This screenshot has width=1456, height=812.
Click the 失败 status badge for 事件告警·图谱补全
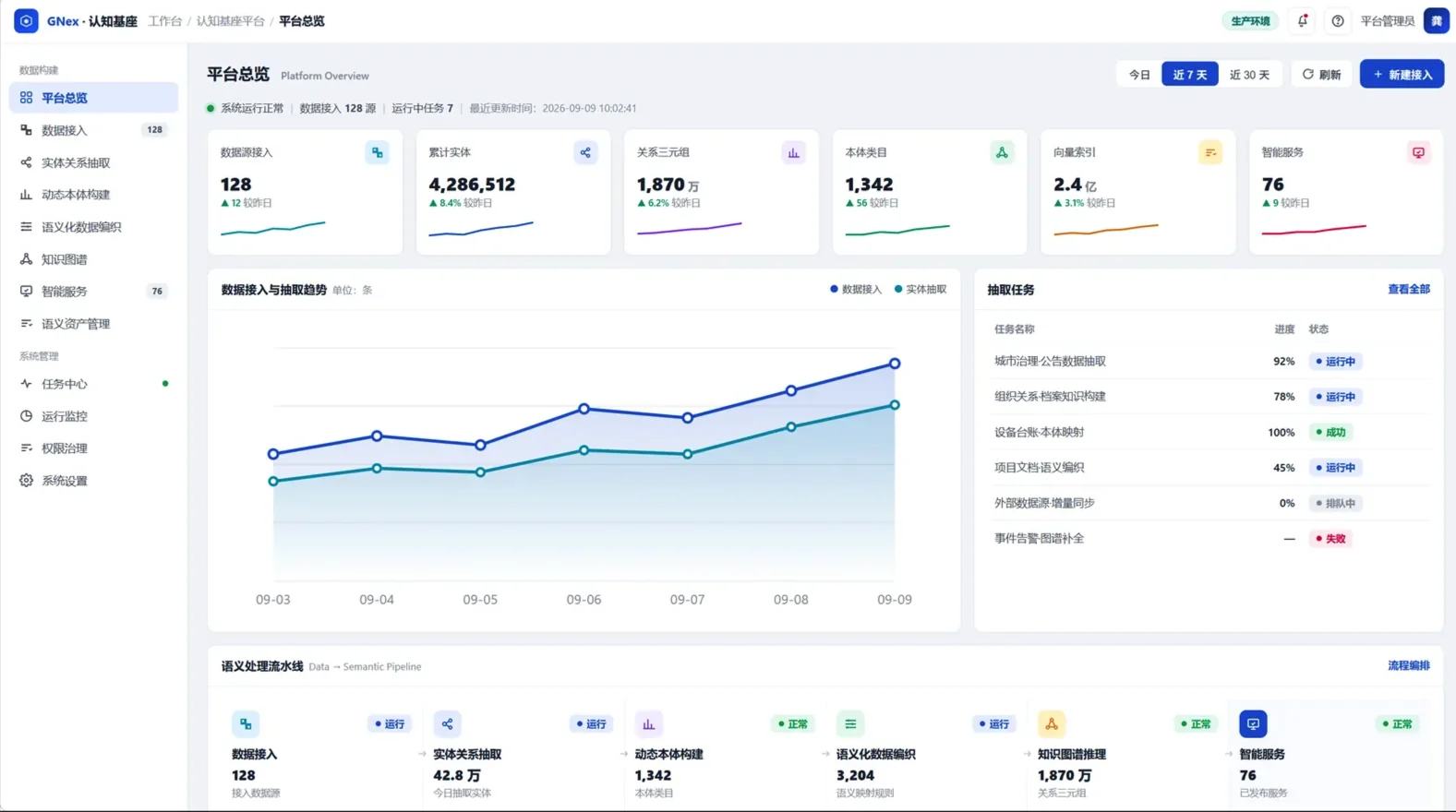1330,539
